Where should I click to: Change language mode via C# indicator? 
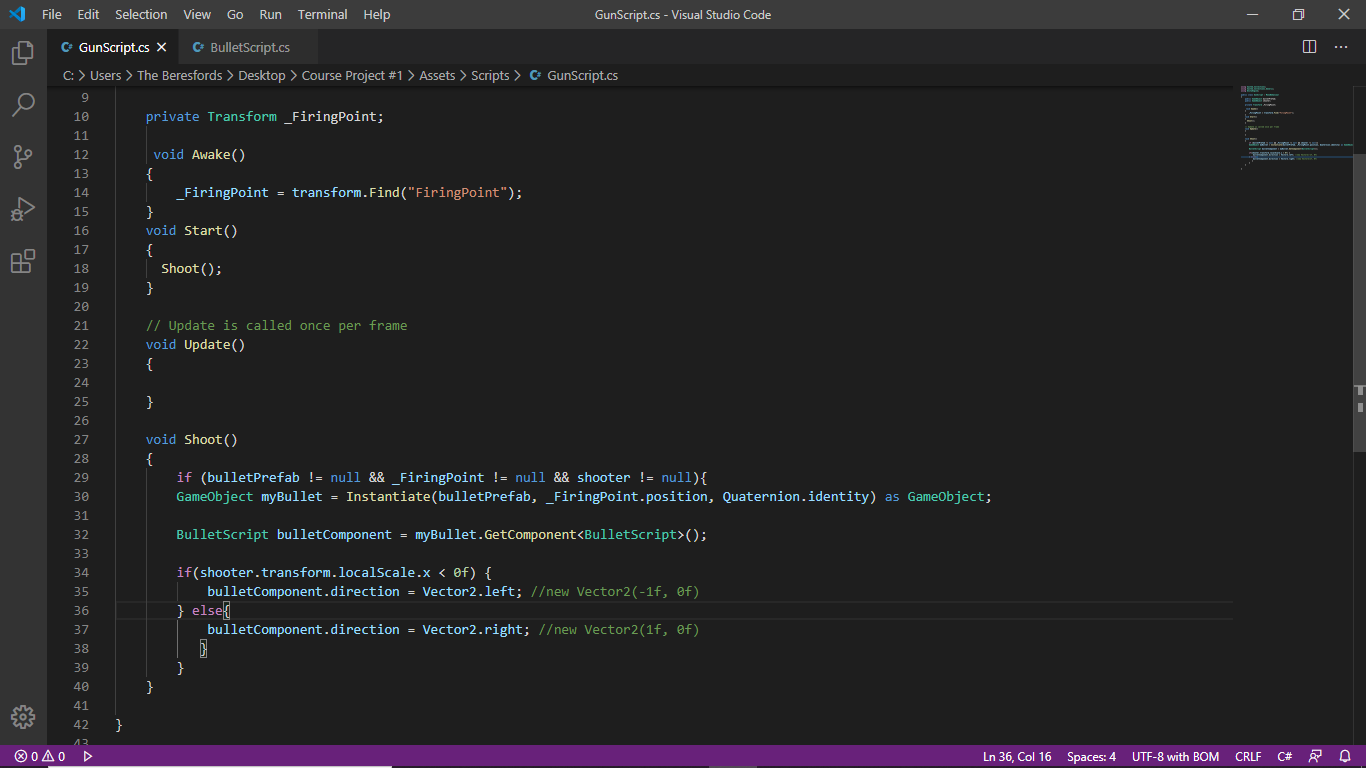coord(1285,757)
